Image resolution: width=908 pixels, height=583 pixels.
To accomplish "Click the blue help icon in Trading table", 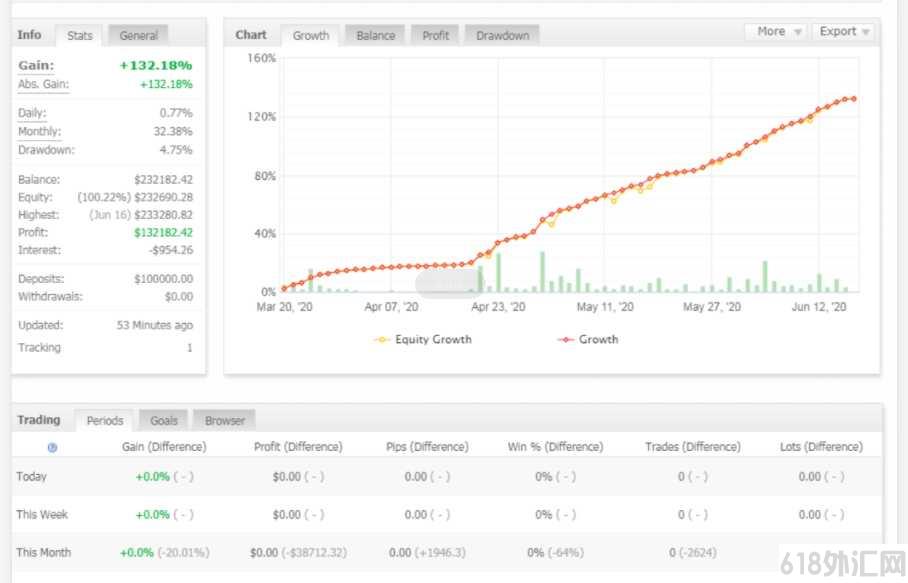I will click(52, 448).
